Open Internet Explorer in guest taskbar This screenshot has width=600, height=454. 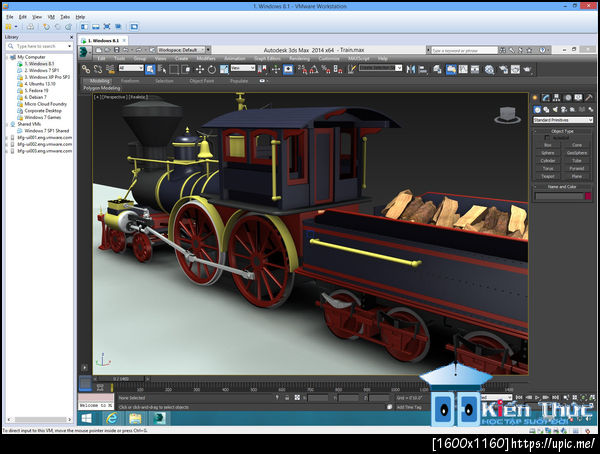110,418
